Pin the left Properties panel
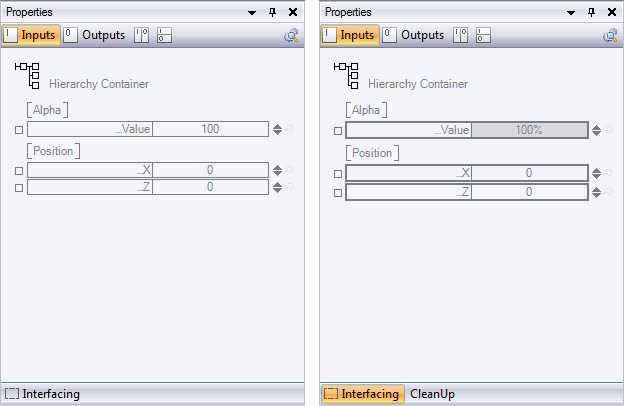This screenshot has width=625, height=406. click(273, 12)
